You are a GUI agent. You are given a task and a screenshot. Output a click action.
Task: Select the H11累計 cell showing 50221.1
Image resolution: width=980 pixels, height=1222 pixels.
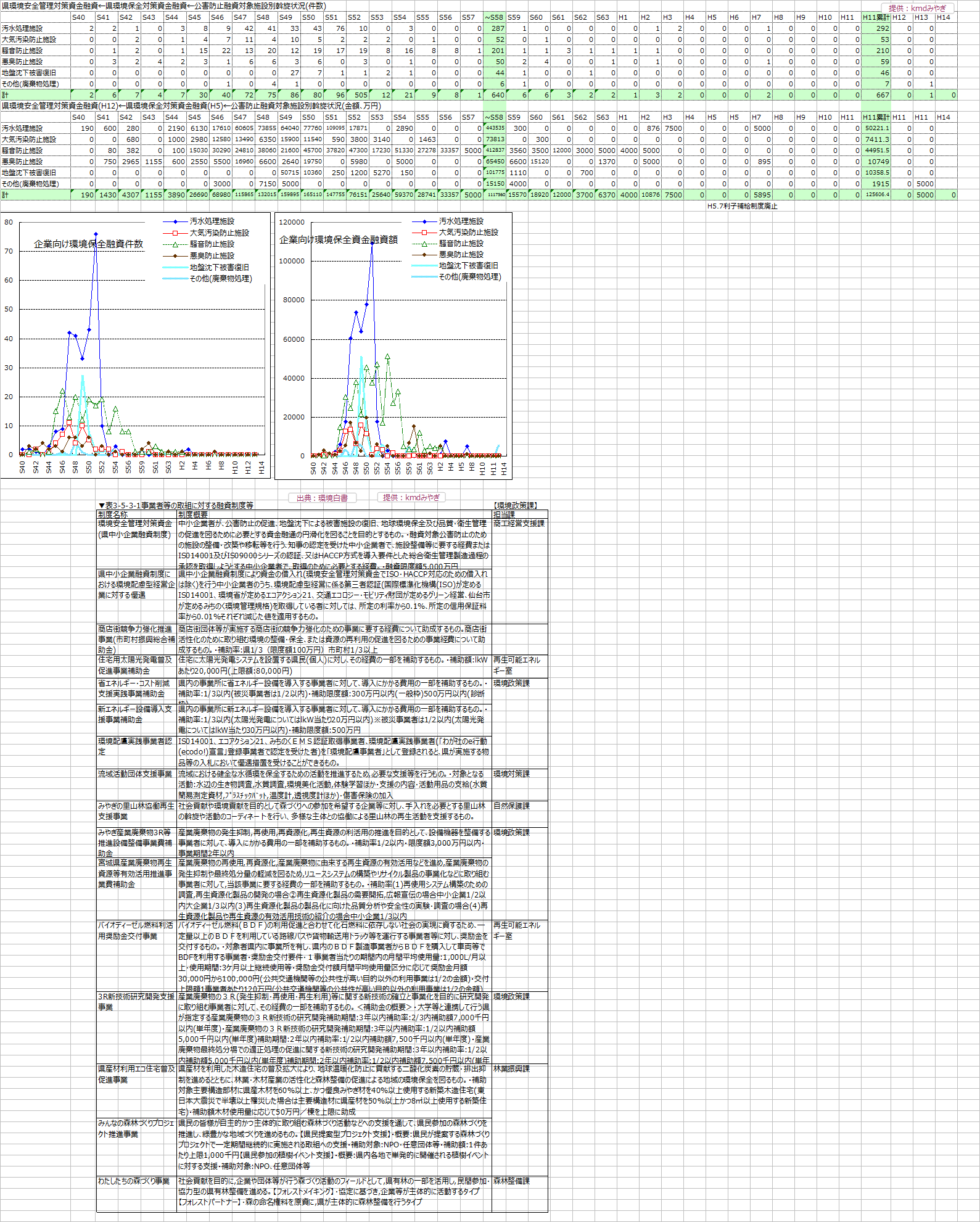click(x=876, y=128)
